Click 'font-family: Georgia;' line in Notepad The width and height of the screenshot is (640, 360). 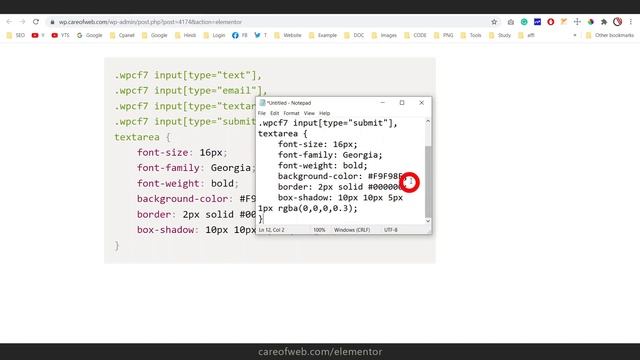click(x=330, y=155)
